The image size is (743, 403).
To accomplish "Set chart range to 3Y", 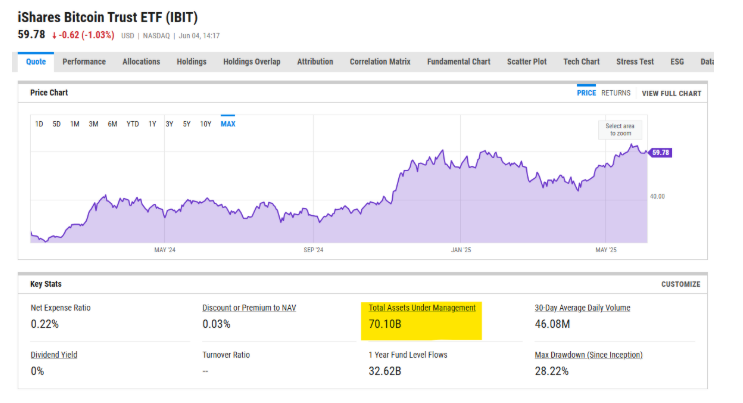I will pyautogui.click(x=170, y=124).
